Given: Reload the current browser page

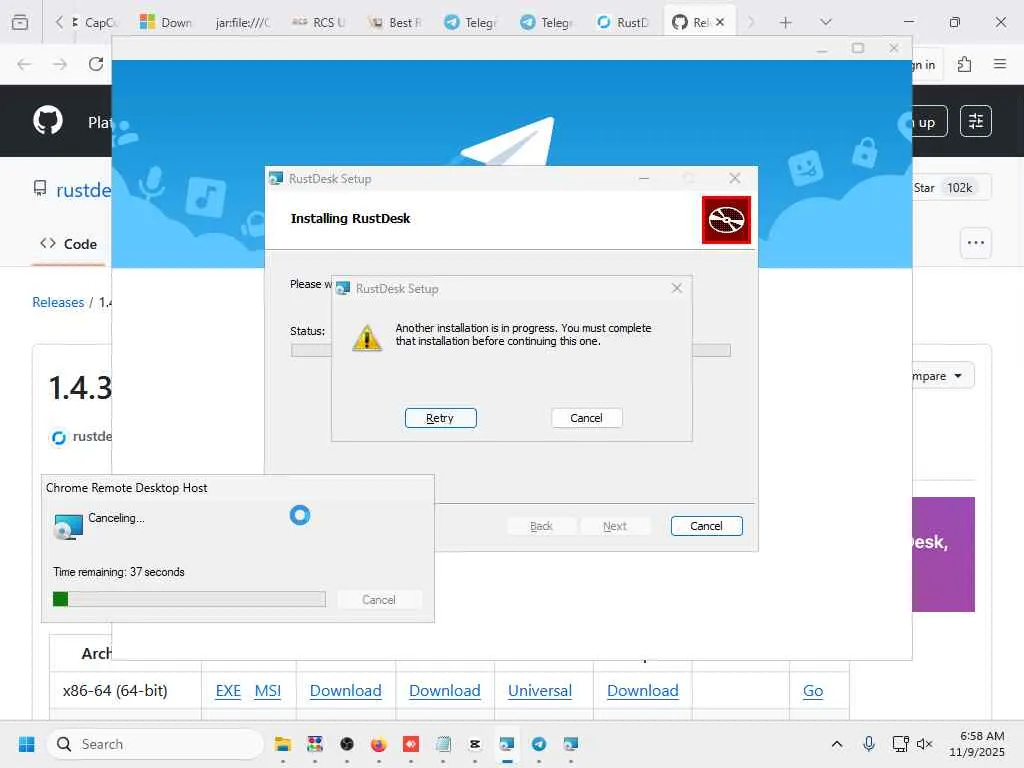Looking at the screenshot, I should point(96,64).
